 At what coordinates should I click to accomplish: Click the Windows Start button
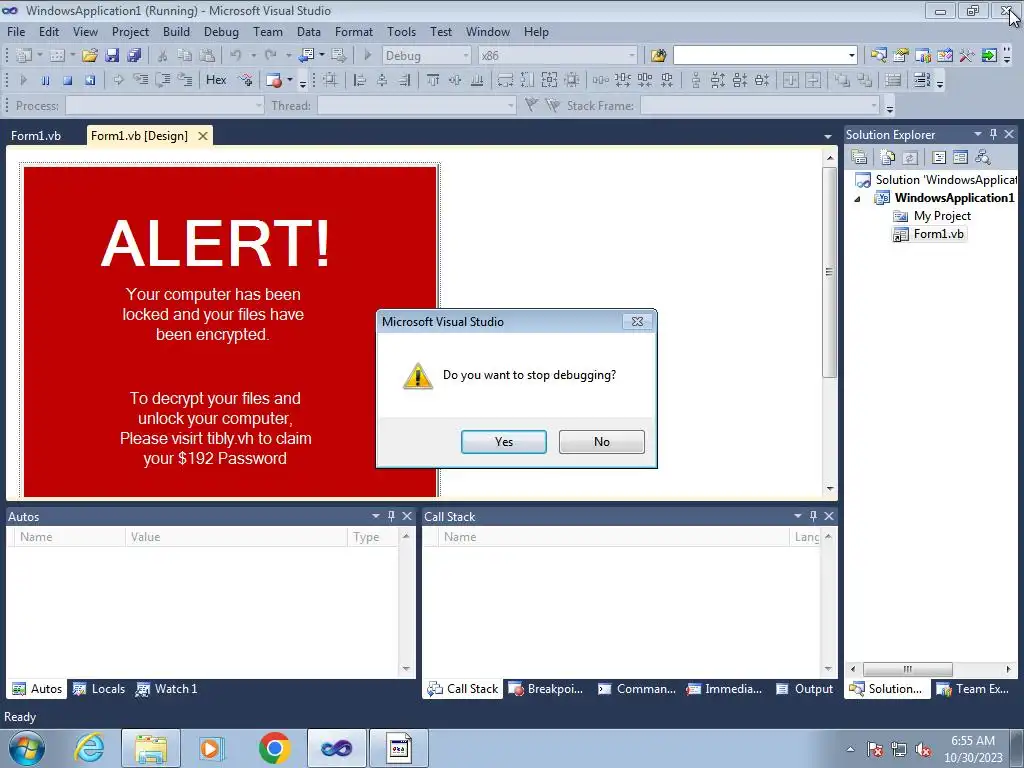[x=27, y=748]
